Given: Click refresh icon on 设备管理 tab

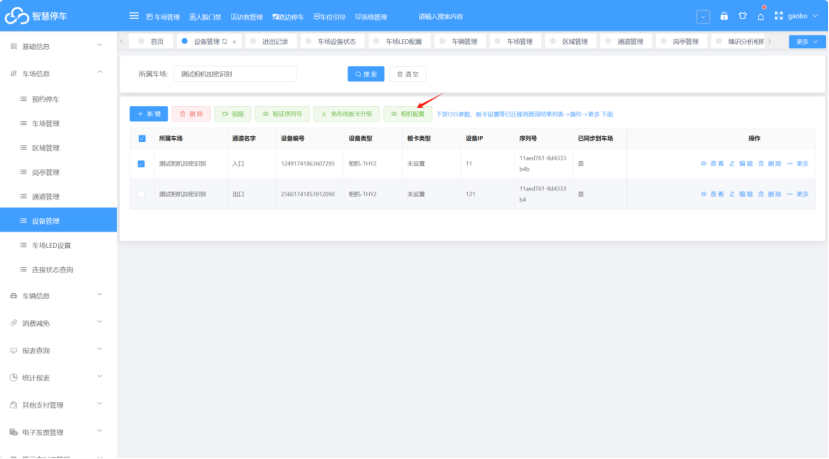Looking at the screenshot, I should (225, 41).
